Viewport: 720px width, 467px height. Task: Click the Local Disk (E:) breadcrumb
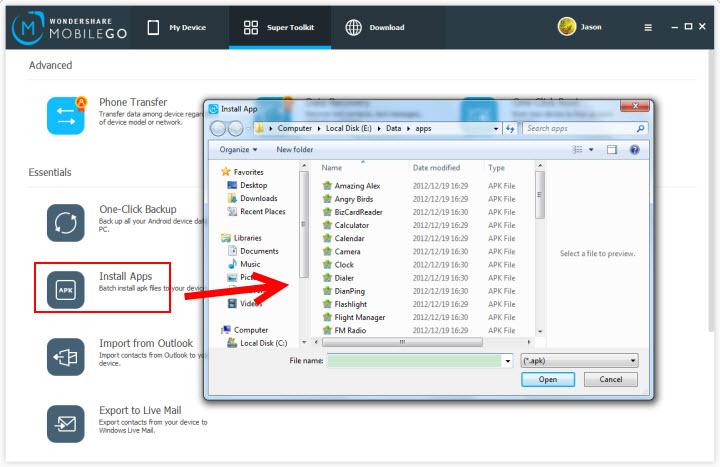coord(349,129)
